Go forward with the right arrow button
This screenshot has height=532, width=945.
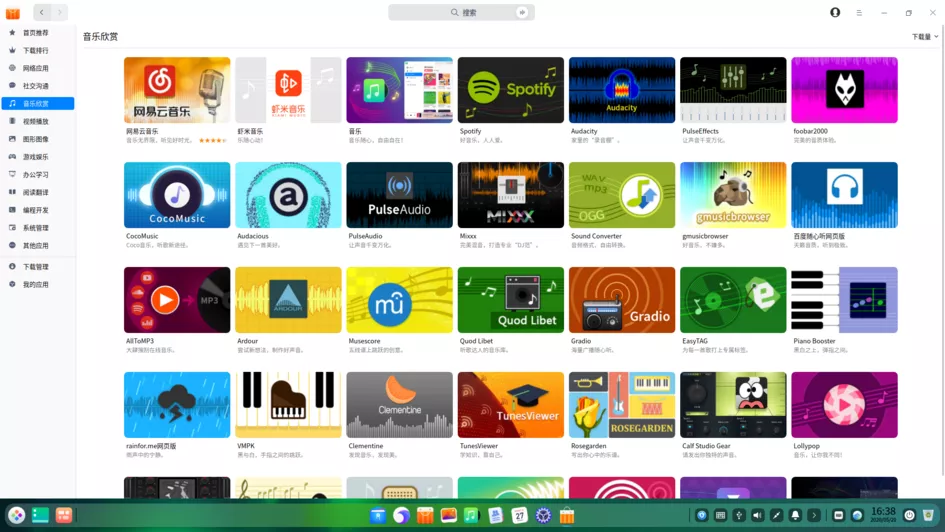(60, 12)
